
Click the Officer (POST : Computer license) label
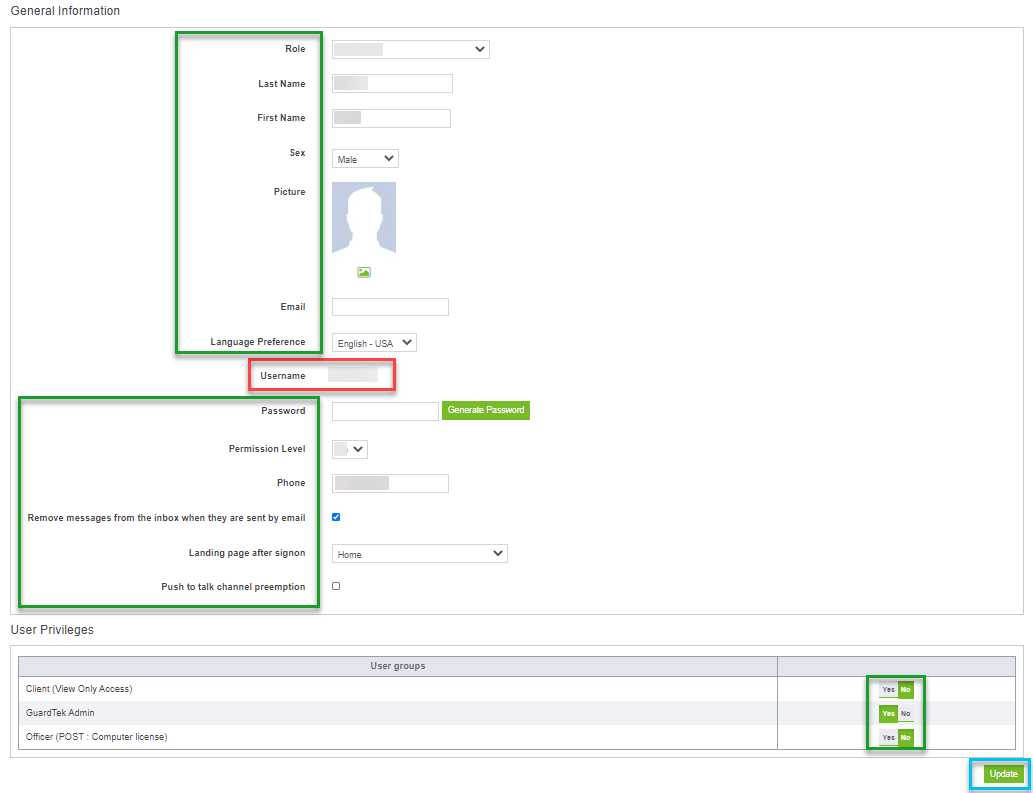pos(96,736)
